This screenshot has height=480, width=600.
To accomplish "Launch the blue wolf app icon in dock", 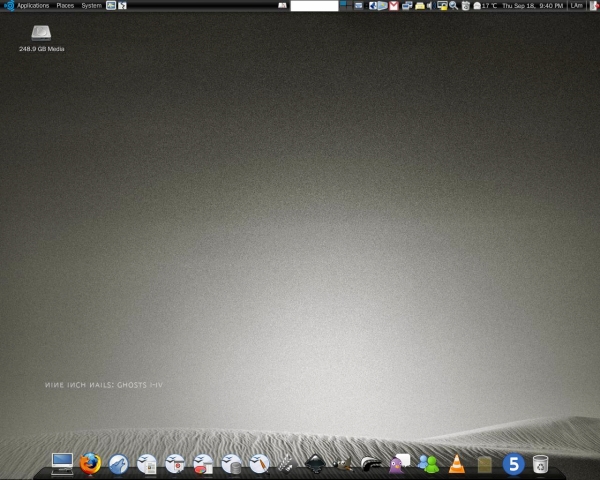I will [x=119, y=464].
